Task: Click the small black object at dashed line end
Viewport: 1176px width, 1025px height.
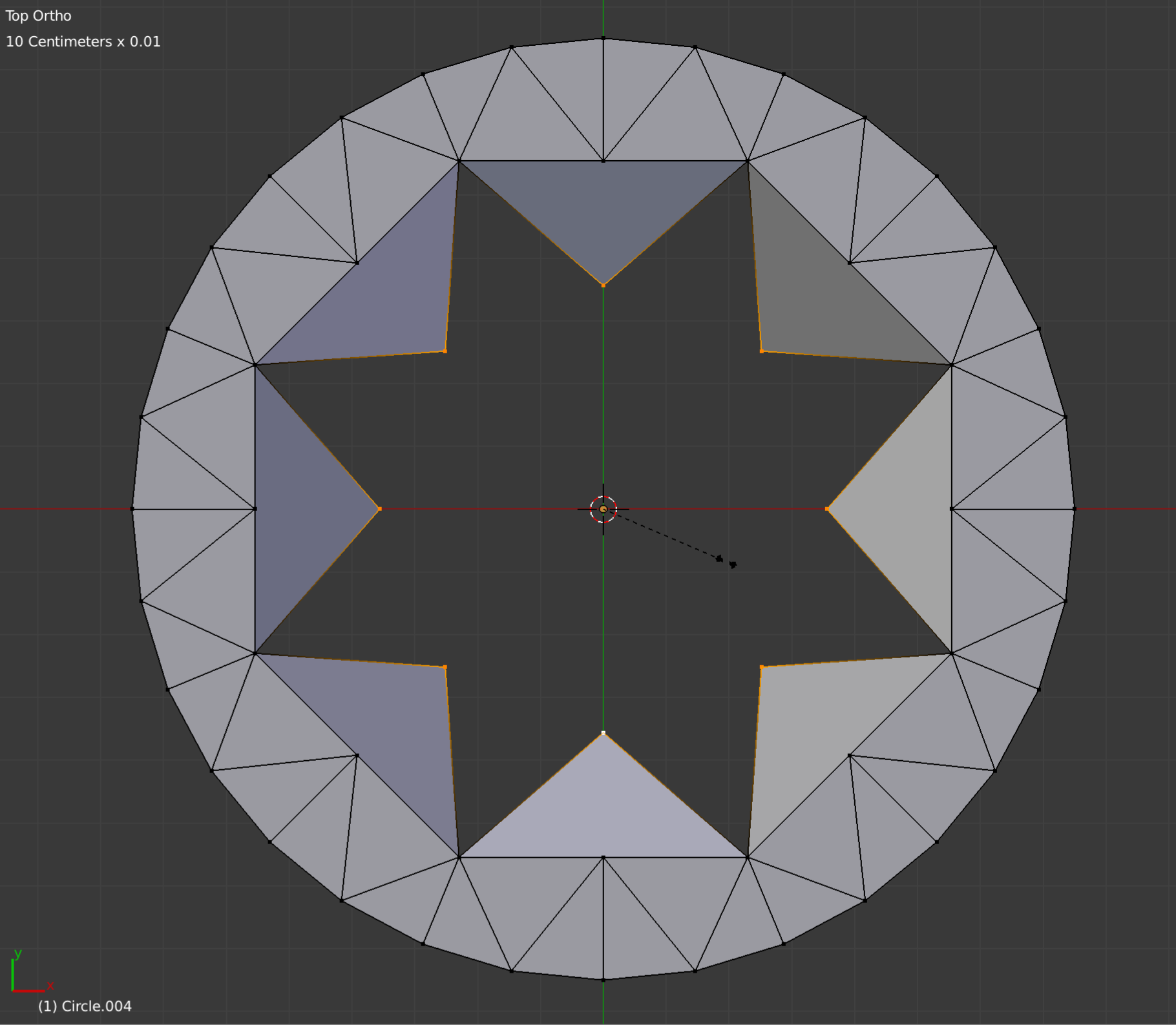Action: click(726, 561)
